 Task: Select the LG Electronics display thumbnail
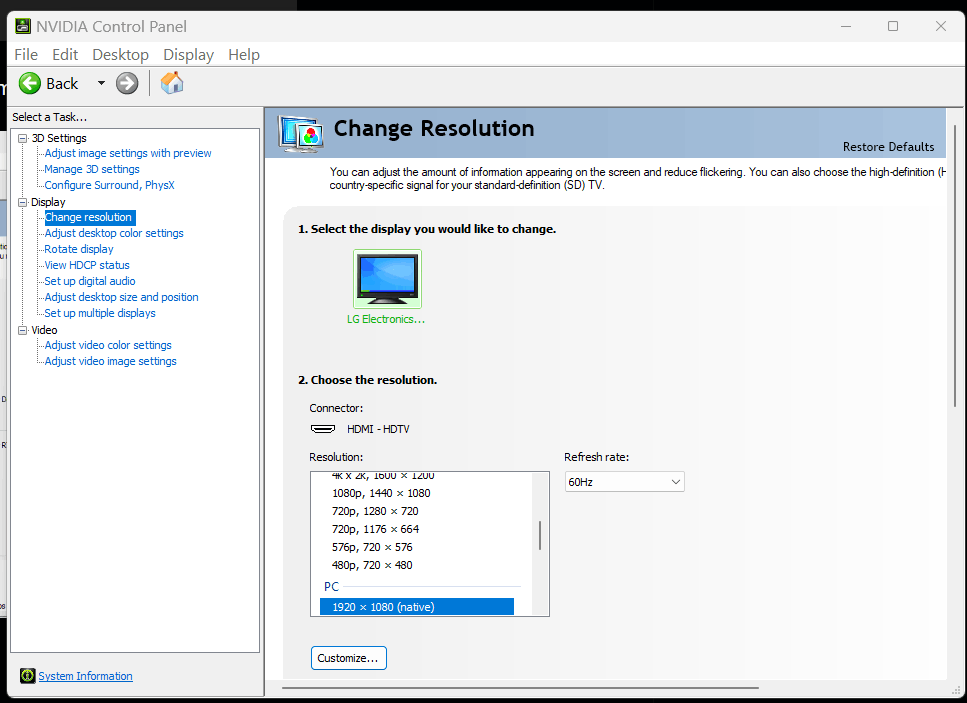(387, 279)
